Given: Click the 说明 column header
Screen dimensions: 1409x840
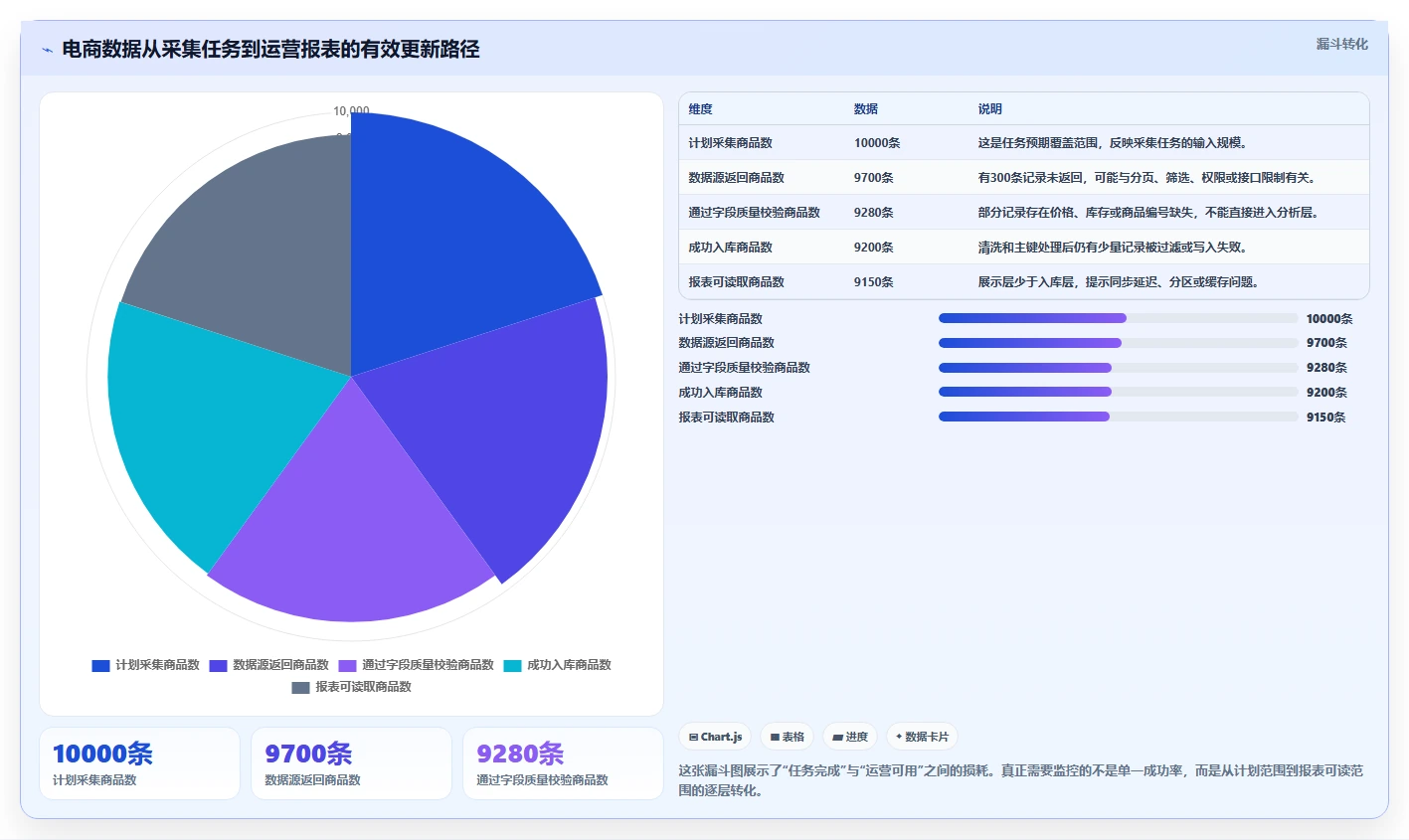Looking at the screenshot, I should [x=989, y=109].
